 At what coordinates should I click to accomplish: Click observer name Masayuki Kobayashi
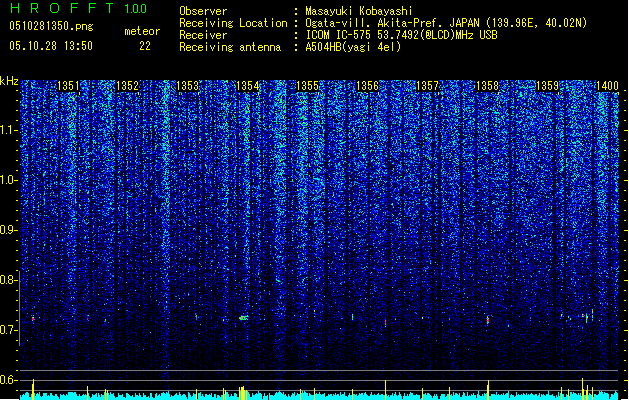pos(359,11)
